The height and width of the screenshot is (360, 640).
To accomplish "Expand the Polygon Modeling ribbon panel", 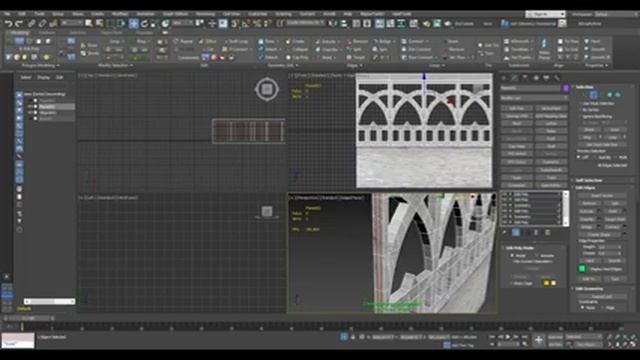I will coord(40,65).
